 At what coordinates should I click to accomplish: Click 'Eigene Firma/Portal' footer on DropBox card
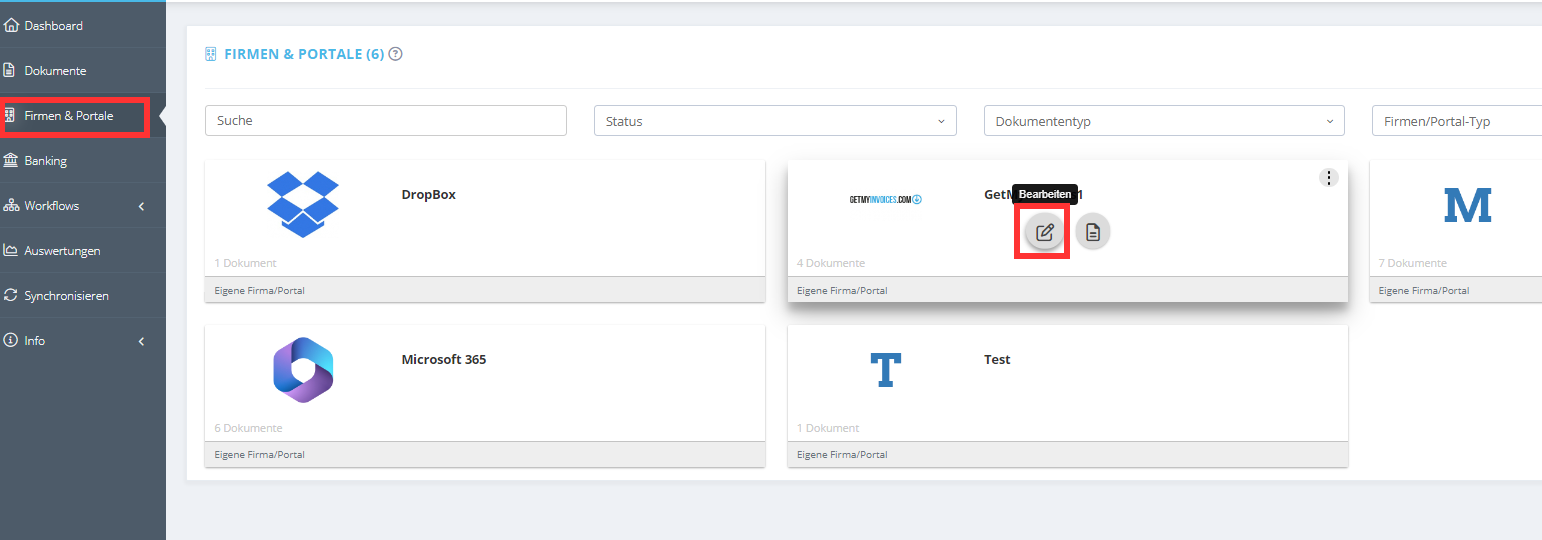259,291
